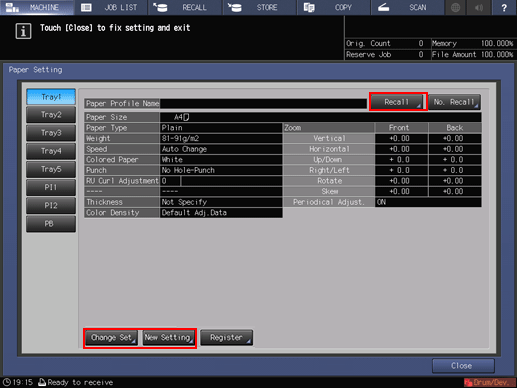The width and height of the screenshot is (517, 388).
Task: Click the speaker volume icon
Action: [479, 8]
